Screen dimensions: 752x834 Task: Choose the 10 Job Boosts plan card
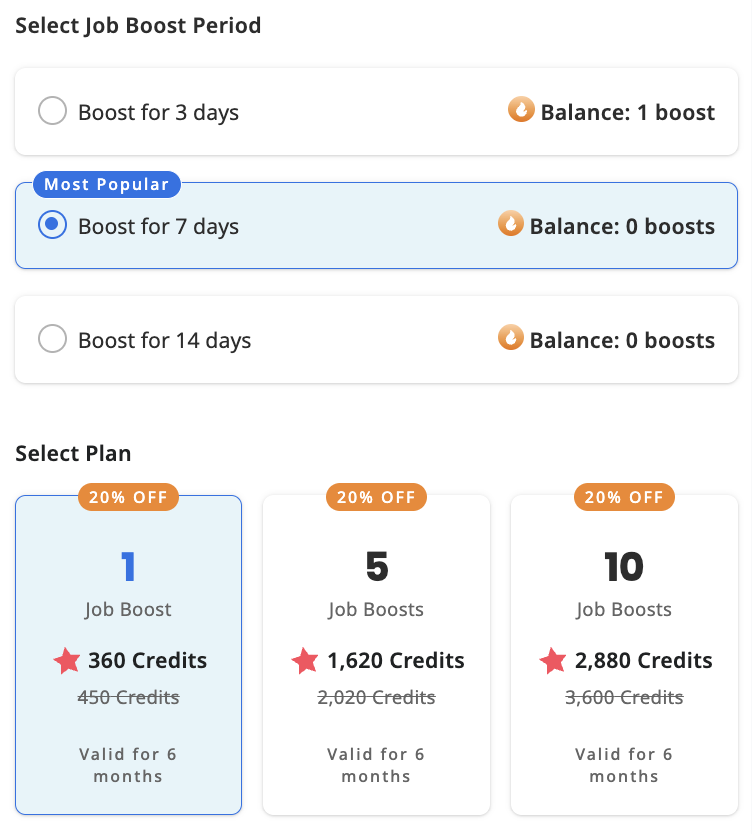point(624,655)
